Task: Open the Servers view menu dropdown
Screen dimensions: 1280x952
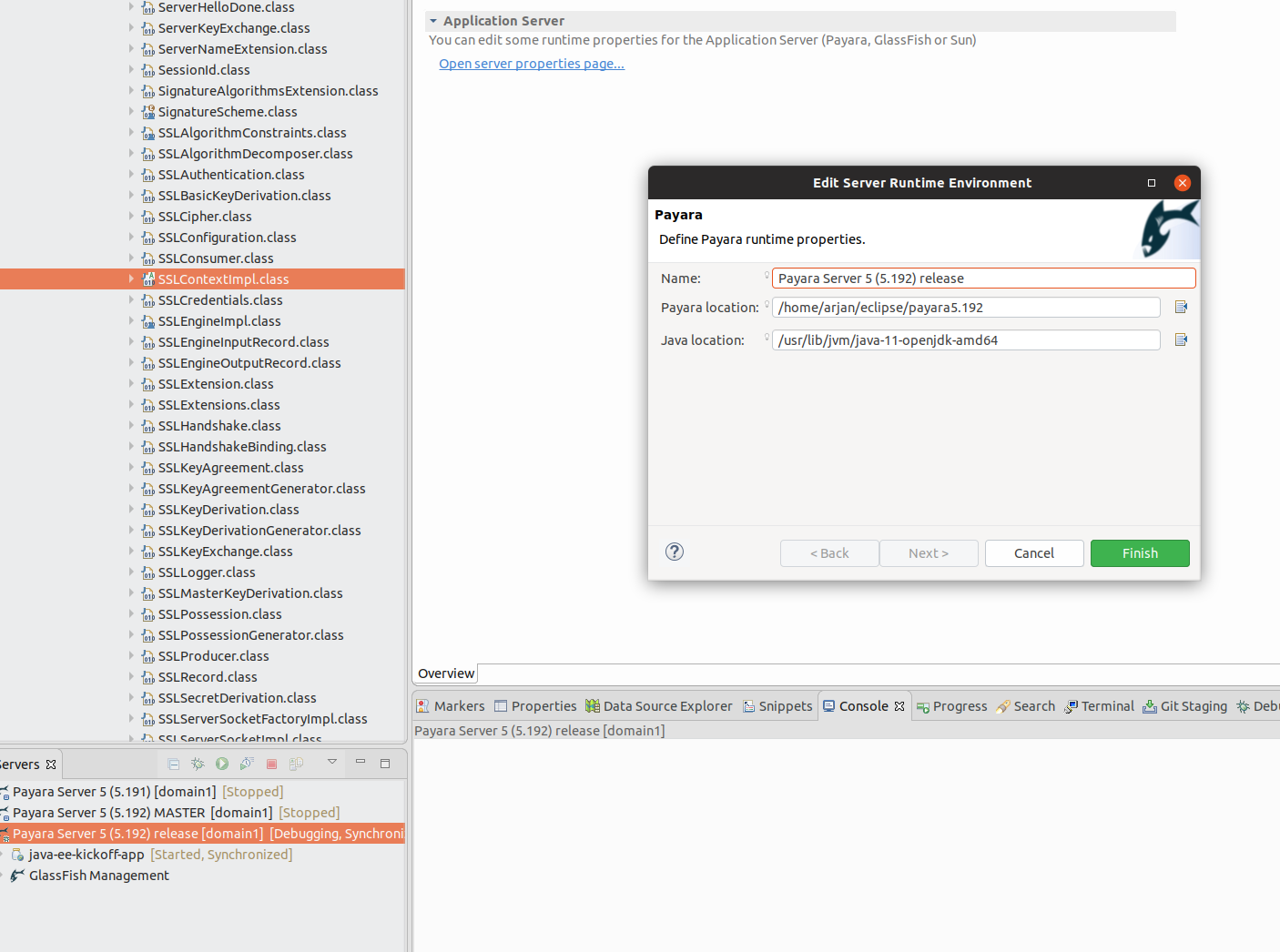Action: pos(332,762)
